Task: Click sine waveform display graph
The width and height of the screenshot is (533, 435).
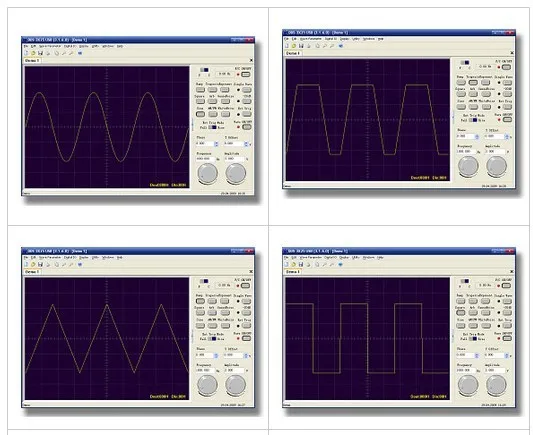Action: tap(107, 127)
